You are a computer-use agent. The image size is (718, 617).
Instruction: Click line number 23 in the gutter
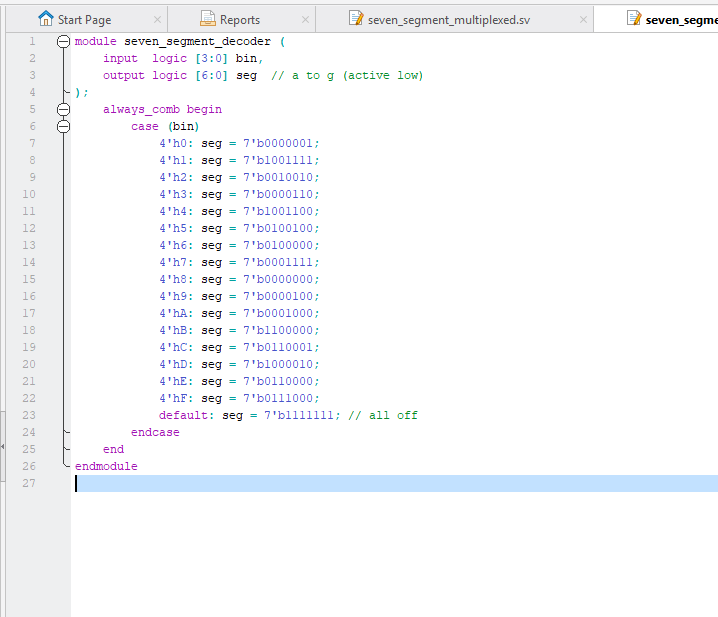(28, 415)
